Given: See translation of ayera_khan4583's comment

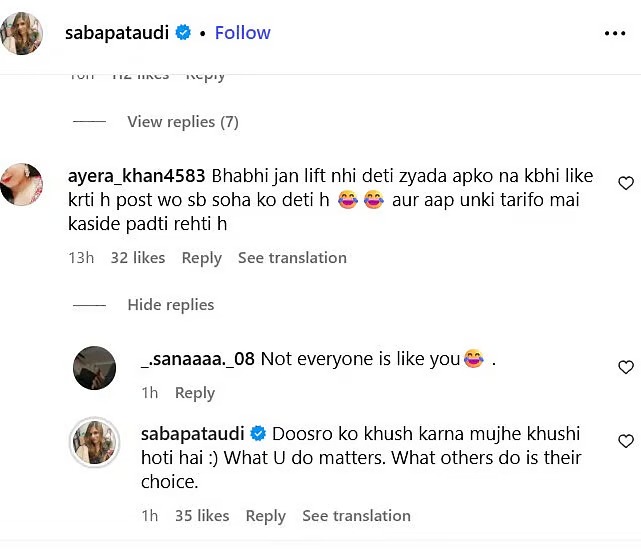Looking at the screenshot, I should click(x=292, y=258).
